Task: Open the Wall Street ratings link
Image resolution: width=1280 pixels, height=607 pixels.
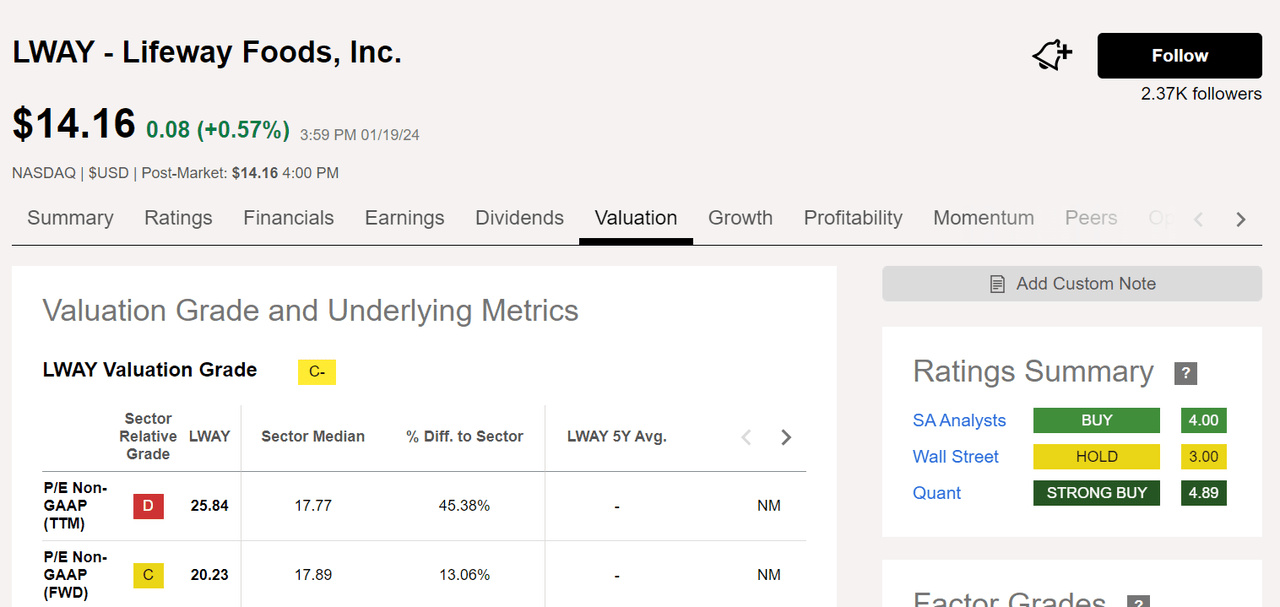Action: [x=955, y=456]
